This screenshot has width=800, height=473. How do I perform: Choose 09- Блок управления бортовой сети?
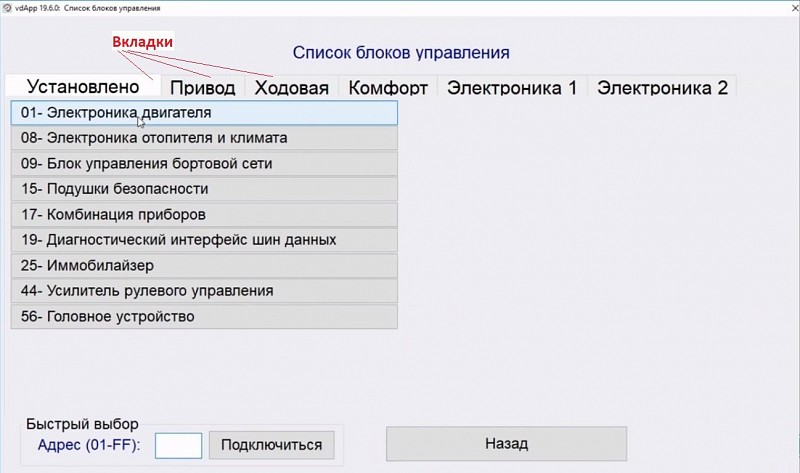[x=204, y=163]
